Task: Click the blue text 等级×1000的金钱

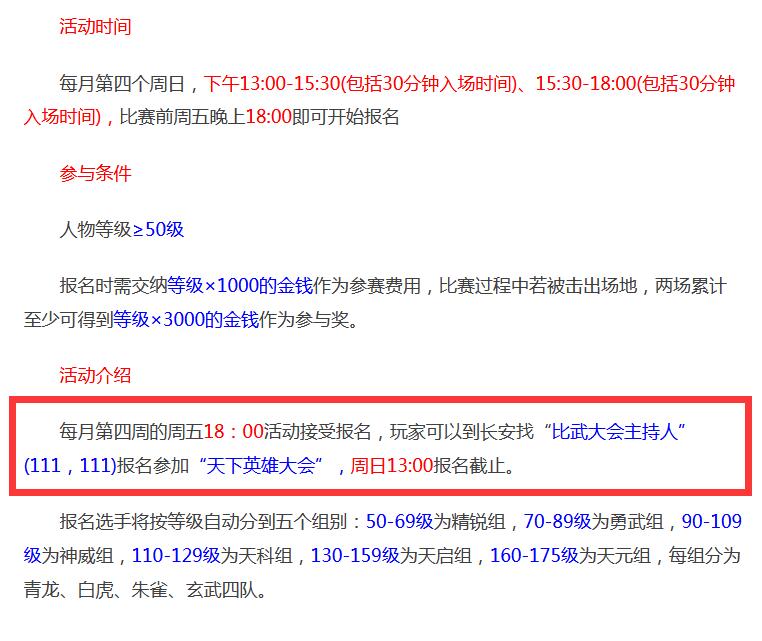Action: coord(240,285)
